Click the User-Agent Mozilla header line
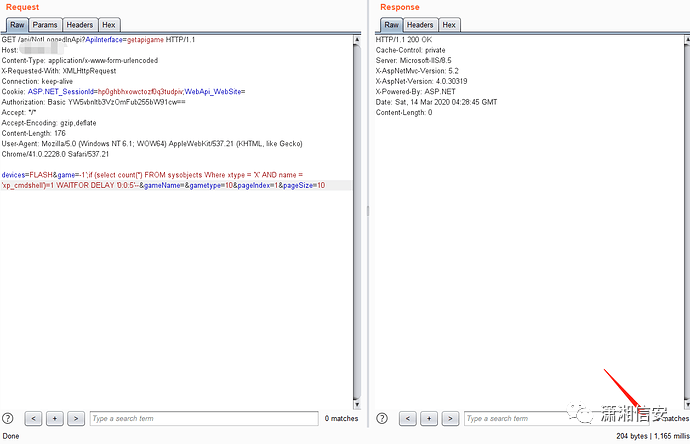Viewport: 690px width, 444px height. click(152, 143)
